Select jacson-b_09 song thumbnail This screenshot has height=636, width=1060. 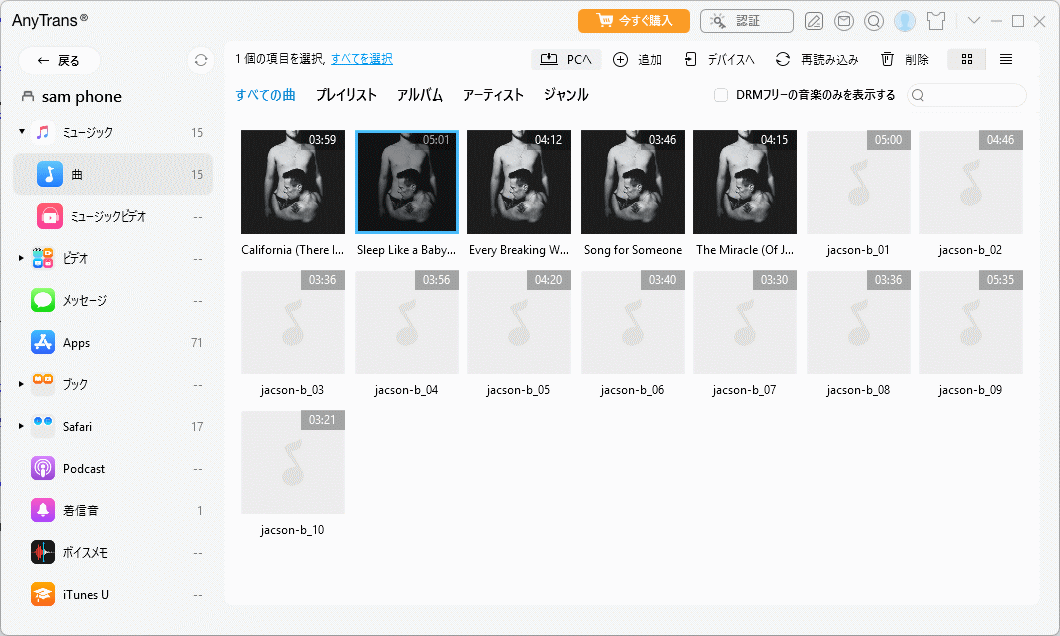(971, 322)
